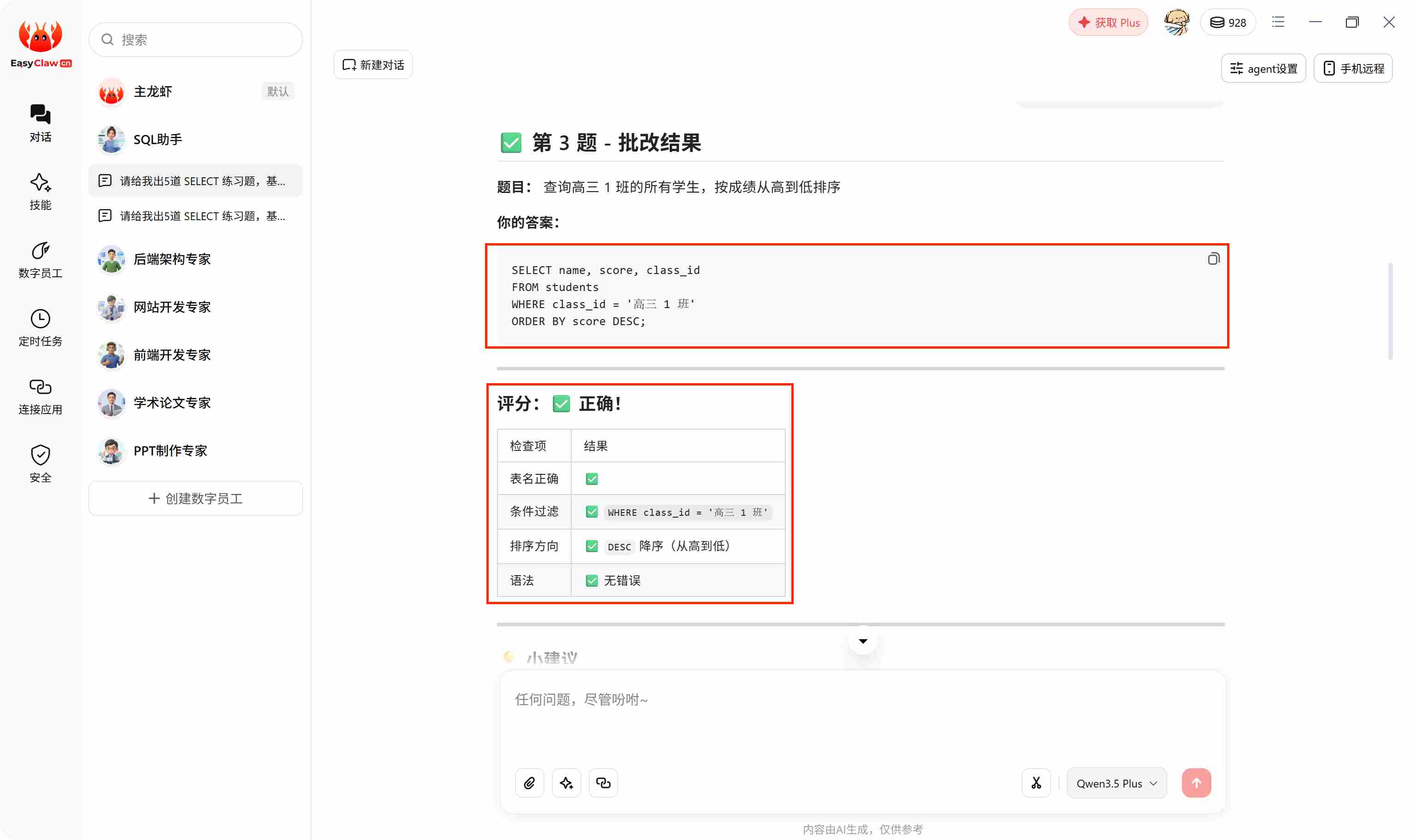Image resolution: width=1415 pixels, height=840 pixels.
Task: Click 获取 Plus upgrade button
Action: point(1108,23)
